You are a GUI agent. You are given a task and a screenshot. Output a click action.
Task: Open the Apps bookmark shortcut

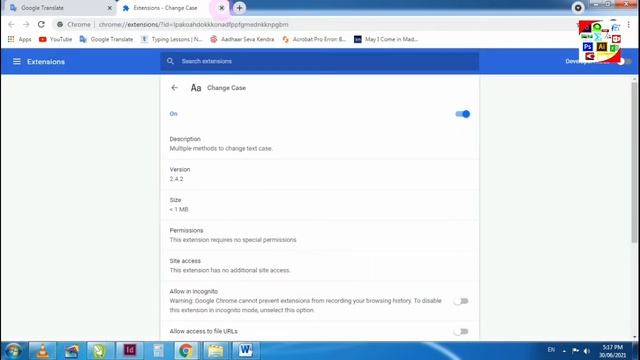coord(20,39)
